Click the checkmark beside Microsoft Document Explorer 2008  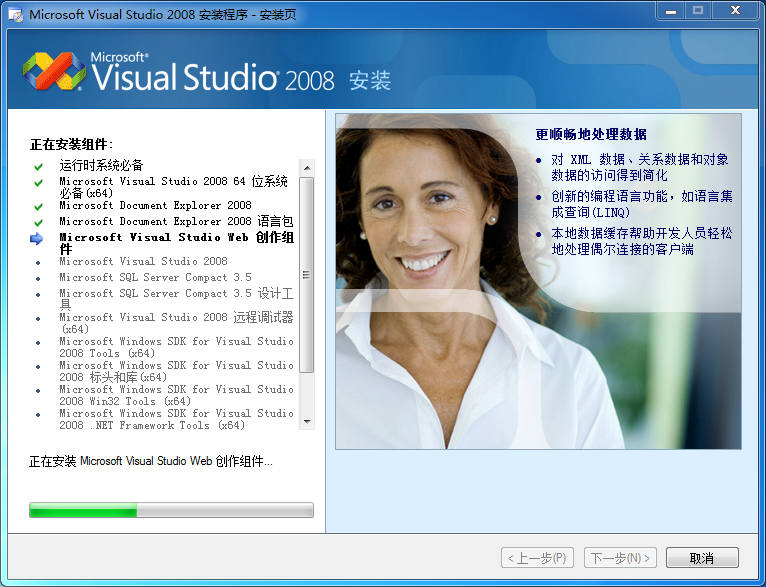click(39, 207)
